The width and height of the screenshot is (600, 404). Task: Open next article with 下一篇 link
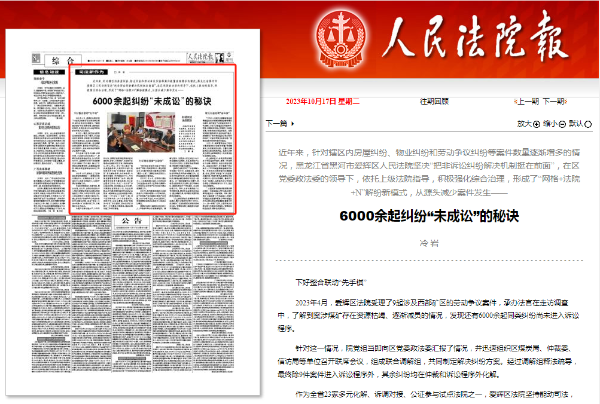[276, 125]
